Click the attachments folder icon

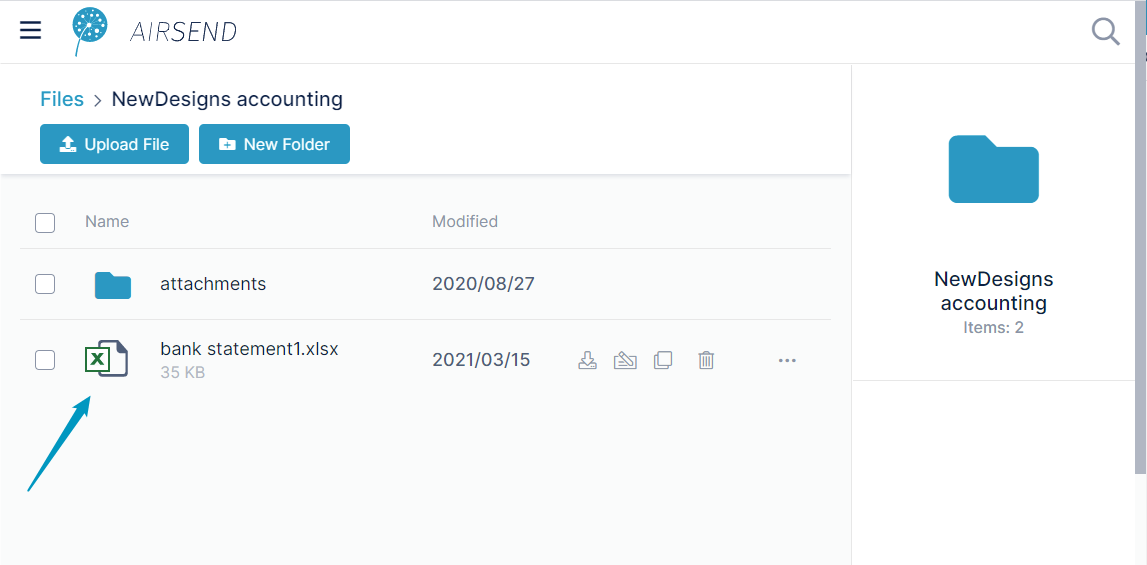(x=113, y=285)
